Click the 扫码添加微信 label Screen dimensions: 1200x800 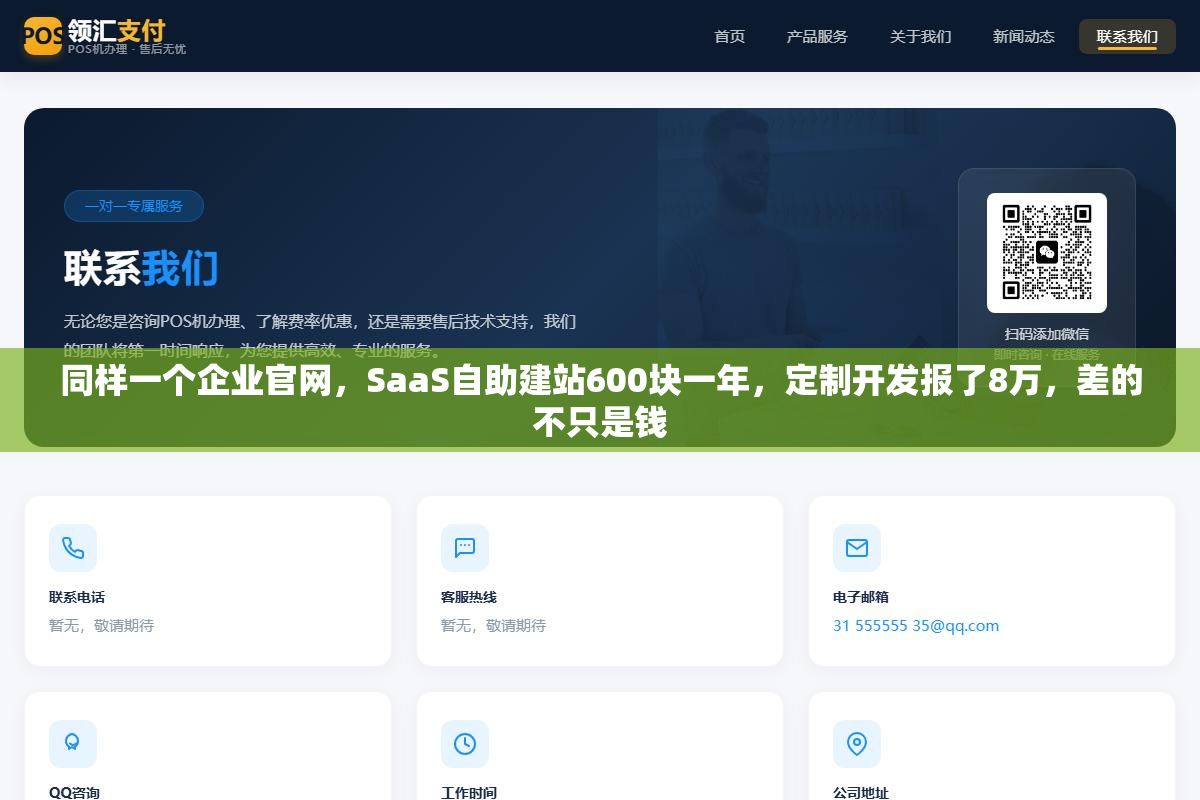click(1047, 334)
